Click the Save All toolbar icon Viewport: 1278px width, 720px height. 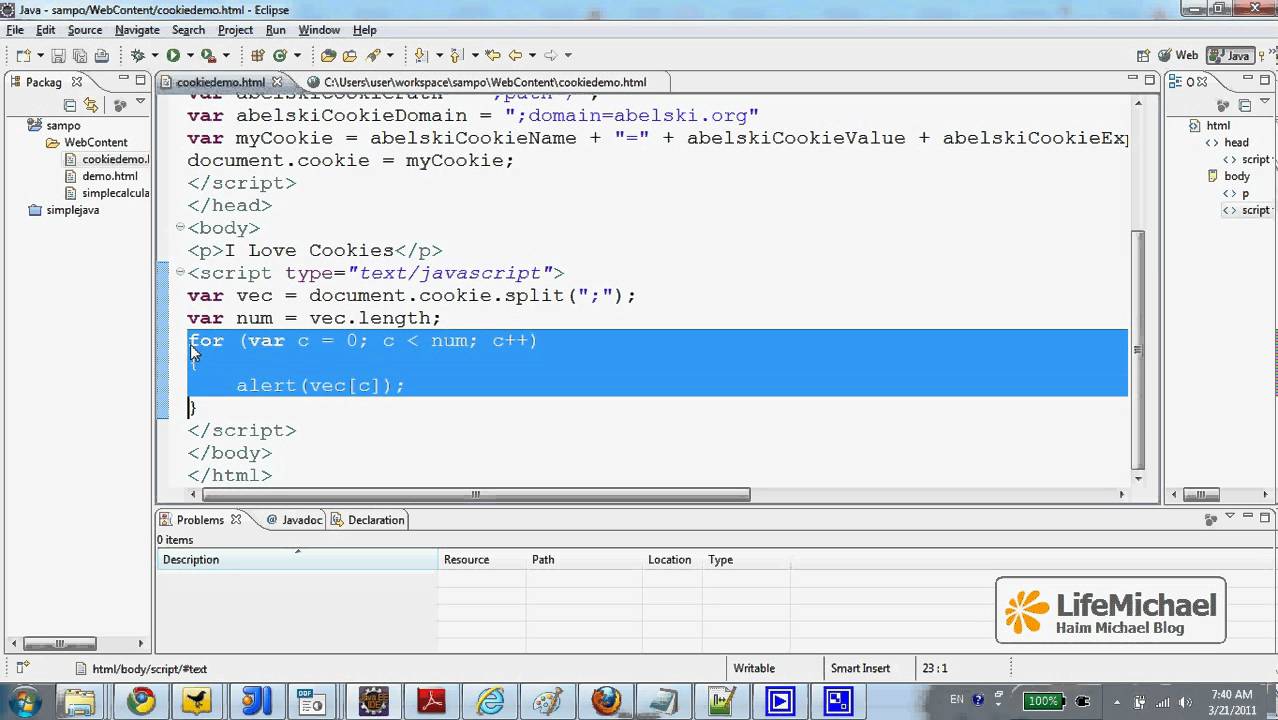coord(79,56)
